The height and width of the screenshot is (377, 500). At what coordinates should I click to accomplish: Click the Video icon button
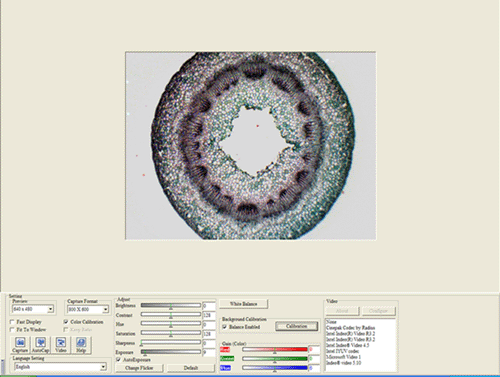61,345
